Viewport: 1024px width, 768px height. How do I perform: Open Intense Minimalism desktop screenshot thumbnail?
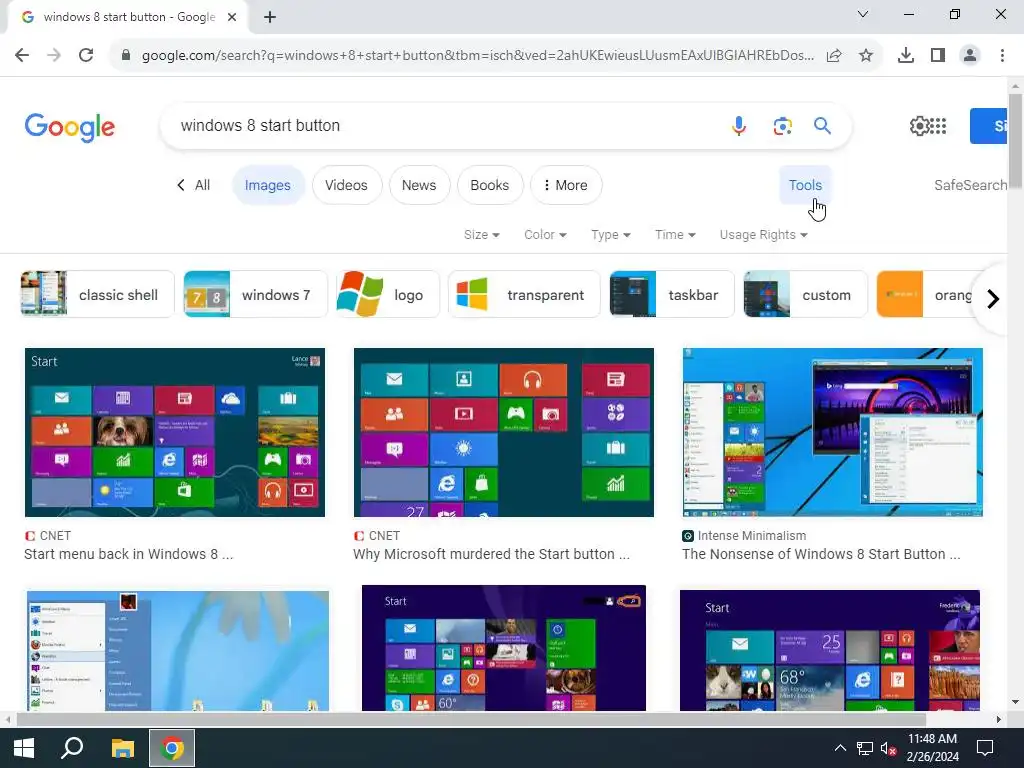coord(833,432)
